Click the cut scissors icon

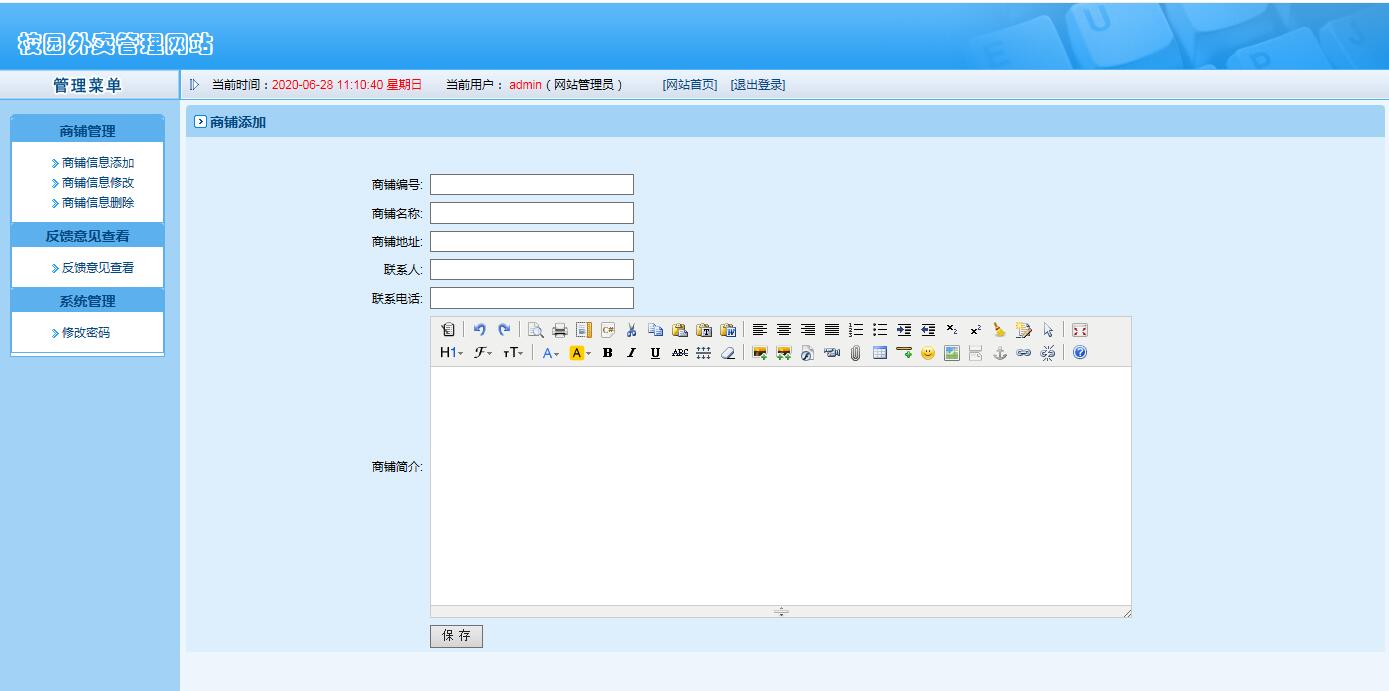(631, 330)
